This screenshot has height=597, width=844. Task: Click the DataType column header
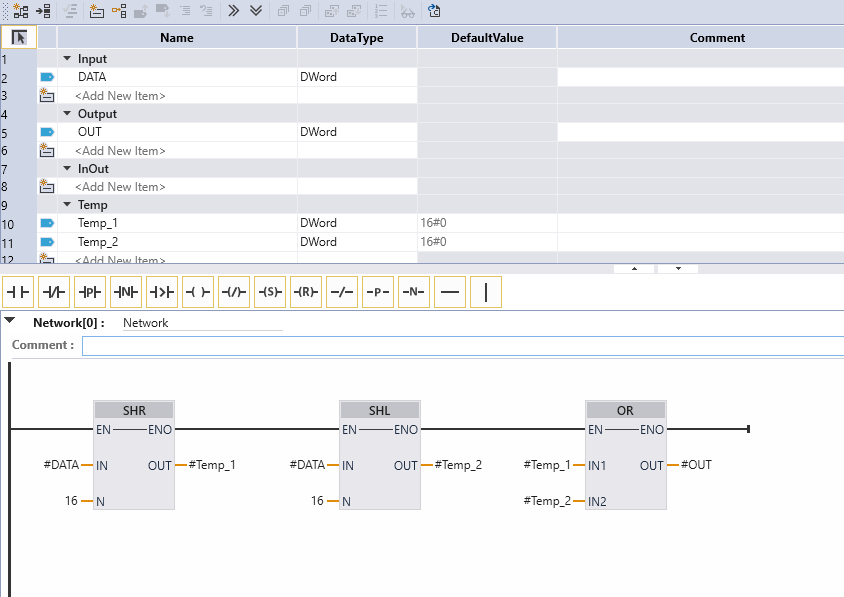(x=357, y=38)
